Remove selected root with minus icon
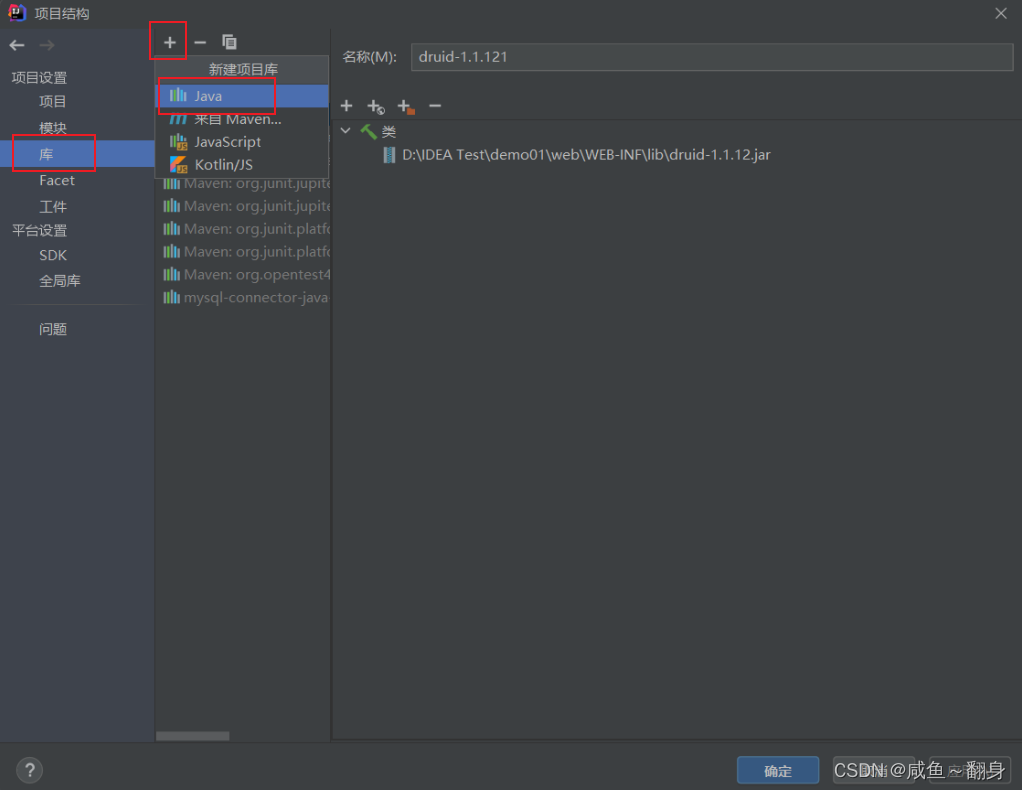 435,106
